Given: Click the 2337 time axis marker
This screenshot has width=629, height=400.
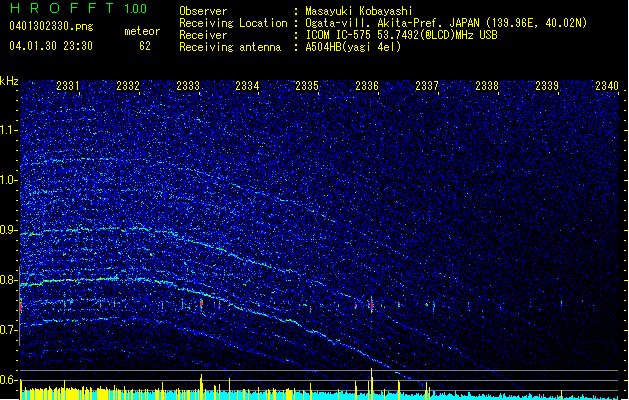Looking at the screenshot, I should [x=427, y=85].
